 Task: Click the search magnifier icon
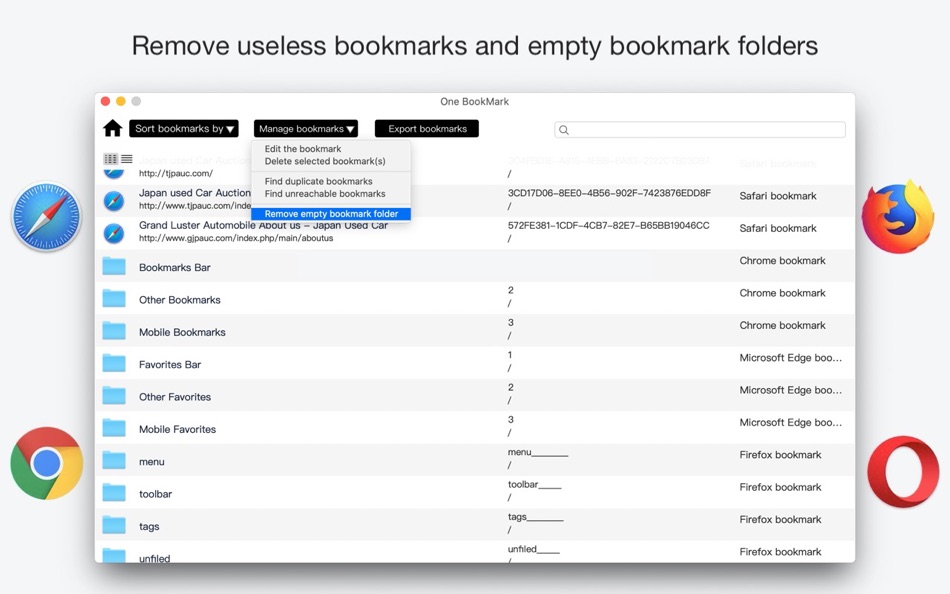(563, 130)
